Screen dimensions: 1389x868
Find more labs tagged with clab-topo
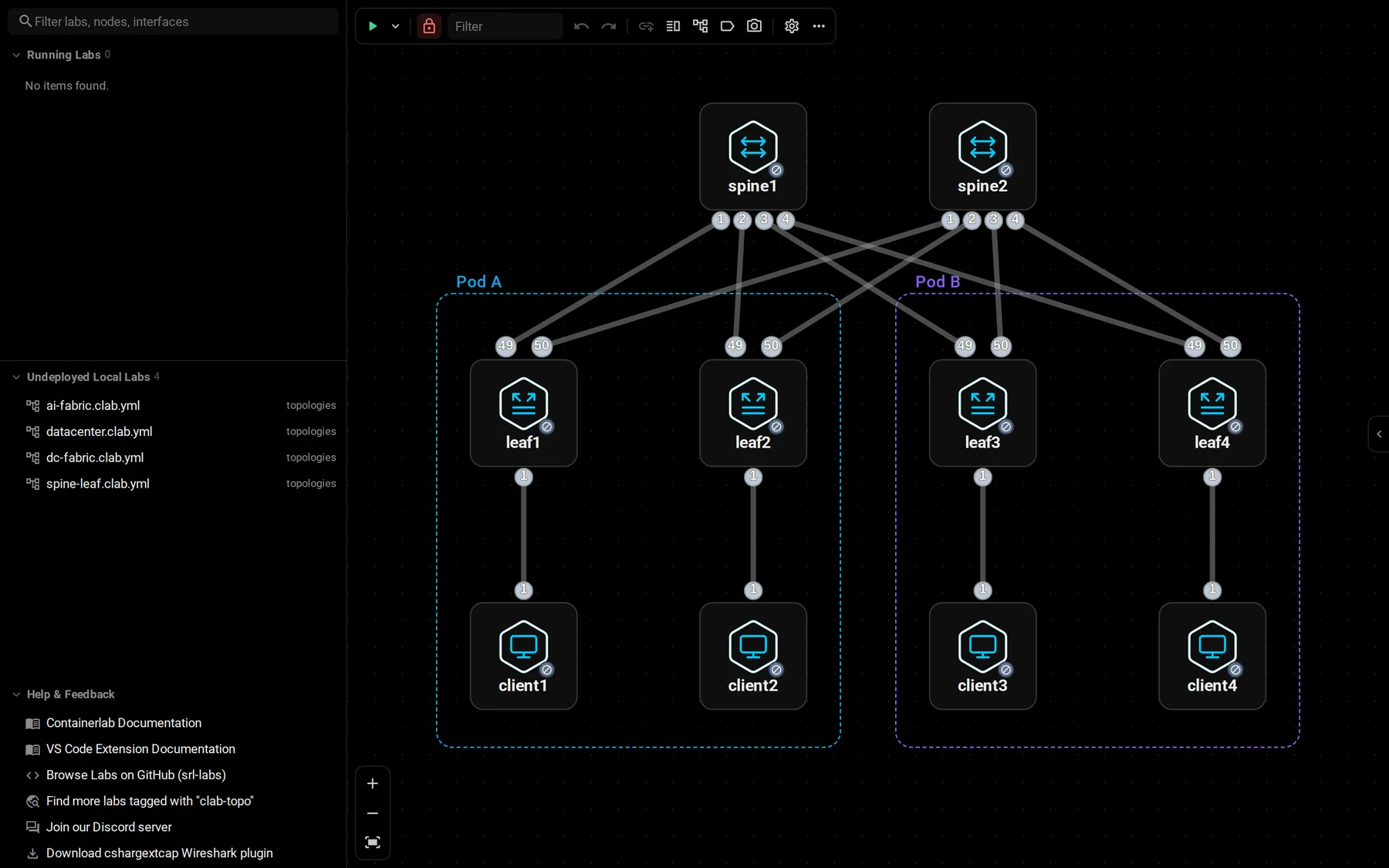pyautogui.click(x=150, y=801)
